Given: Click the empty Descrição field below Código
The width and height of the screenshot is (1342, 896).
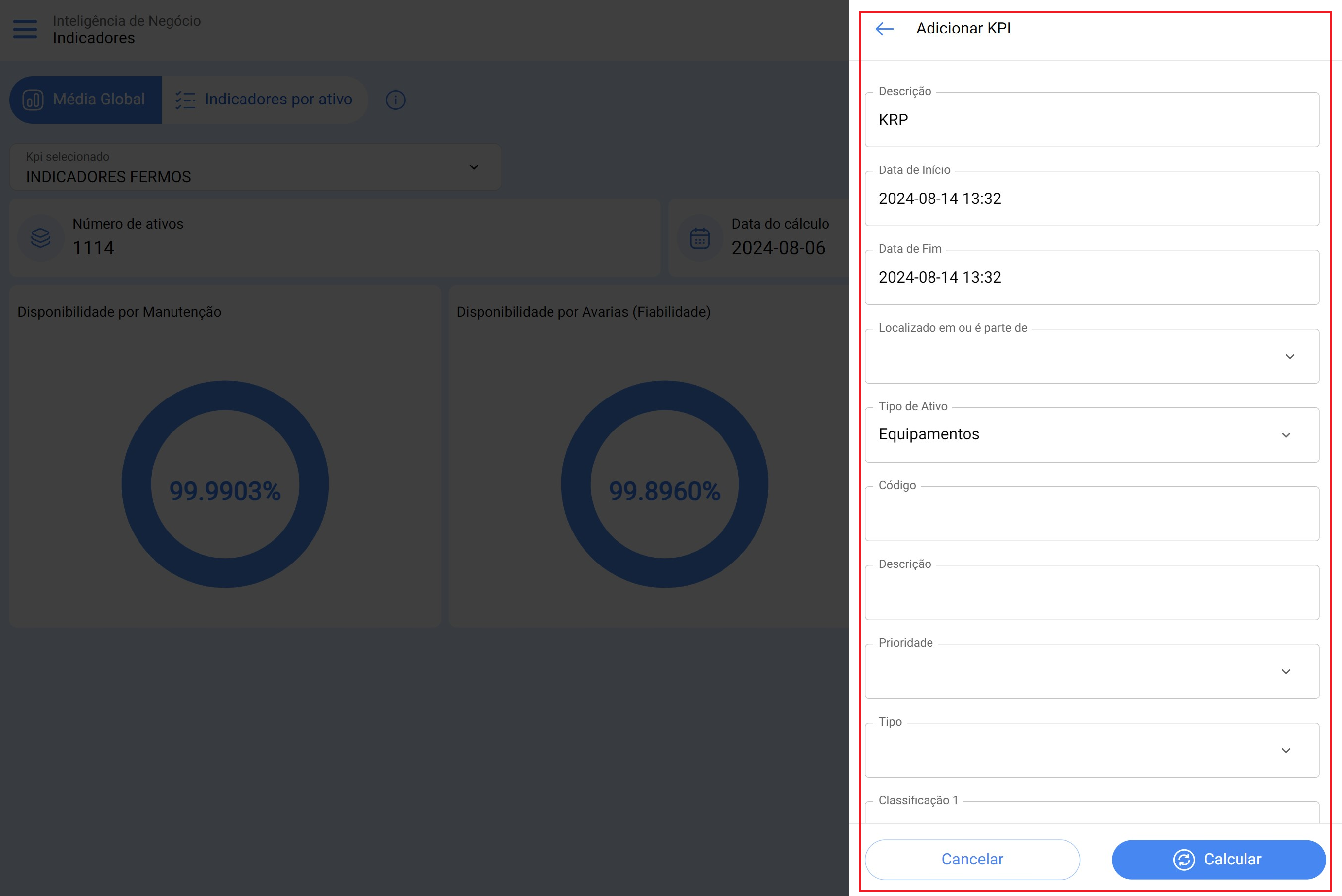Looking at the screenshot, I should pyautogui.click(x=1092, y=593).
